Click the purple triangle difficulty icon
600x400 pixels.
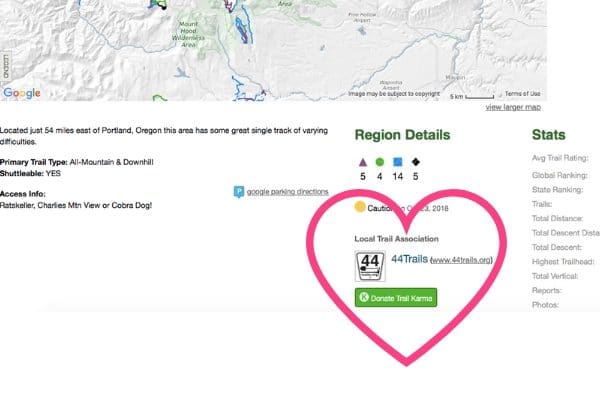point(362,161)
